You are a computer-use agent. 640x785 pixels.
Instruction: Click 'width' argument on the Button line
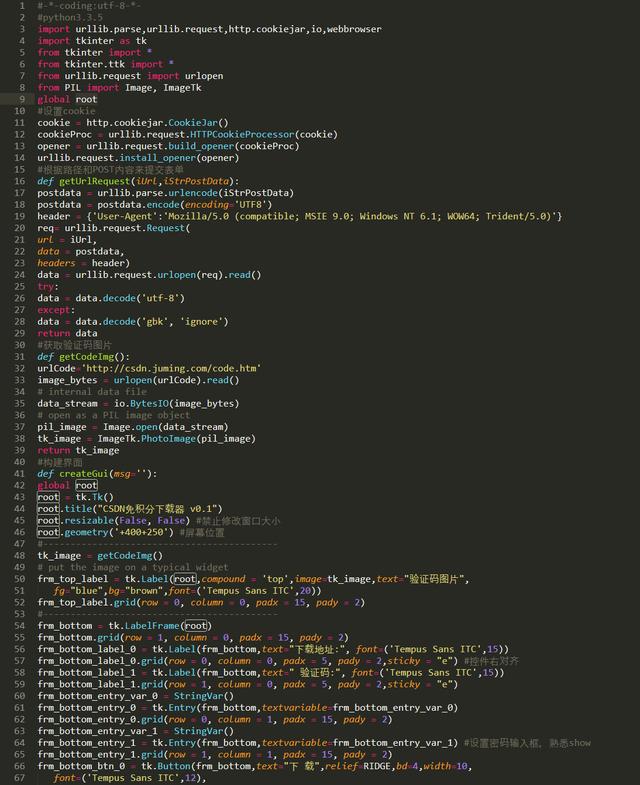click(437, 766)
